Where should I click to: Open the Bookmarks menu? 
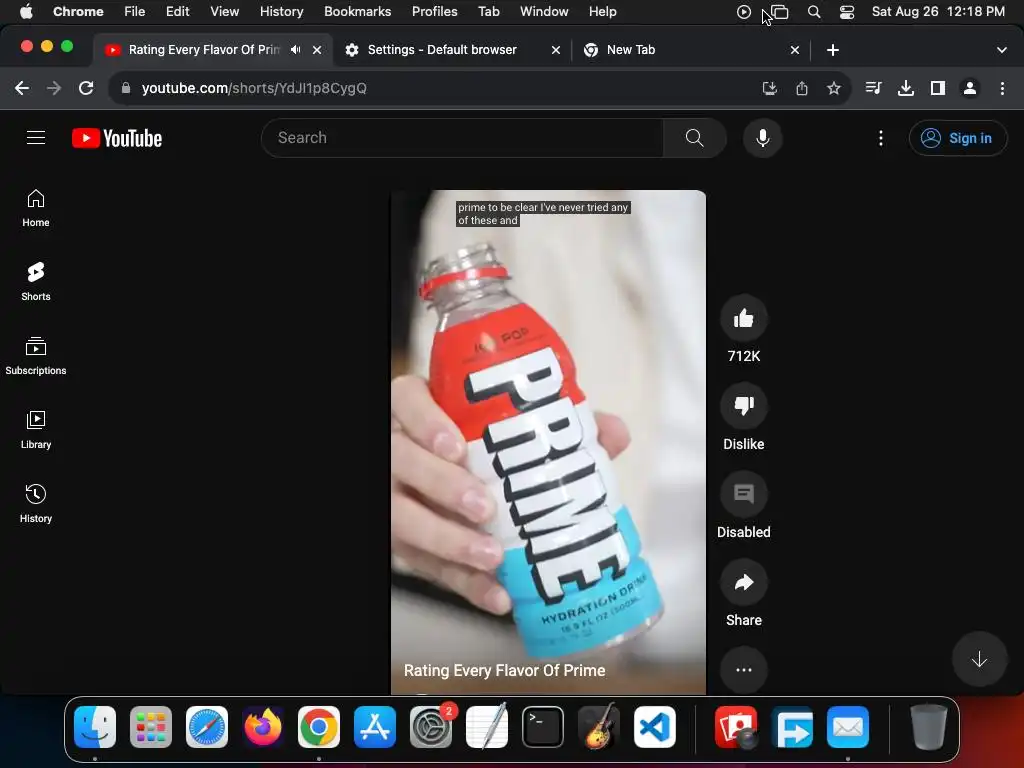(x=357, y=12)
